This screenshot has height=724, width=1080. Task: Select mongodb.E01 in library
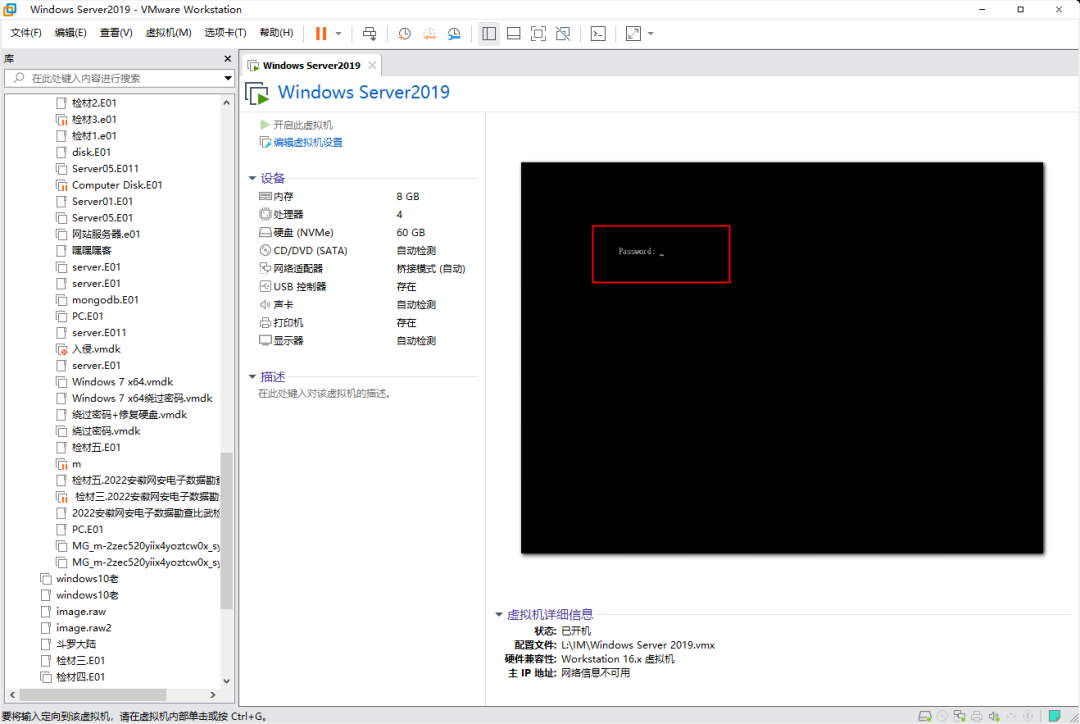tap(105, 300)
